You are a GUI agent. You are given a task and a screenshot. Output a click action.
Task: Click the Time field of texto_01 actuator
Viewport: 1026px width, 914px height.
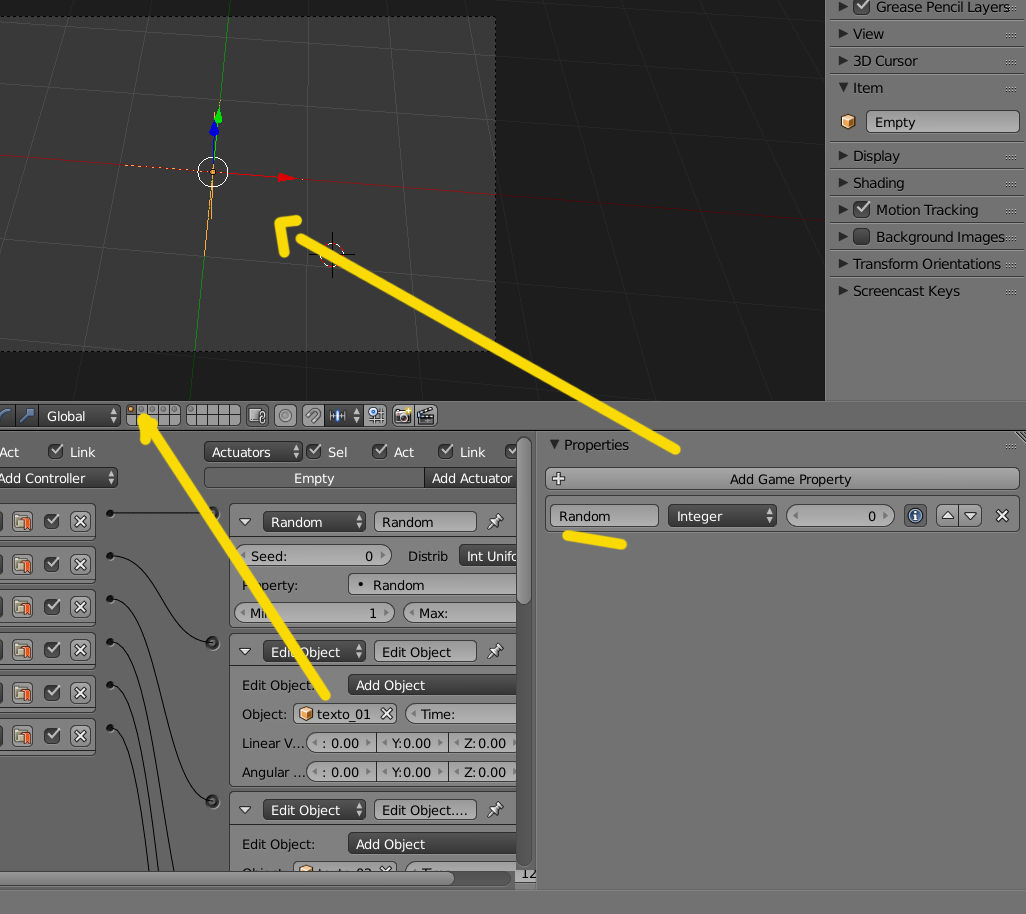[x=461, y=714]
